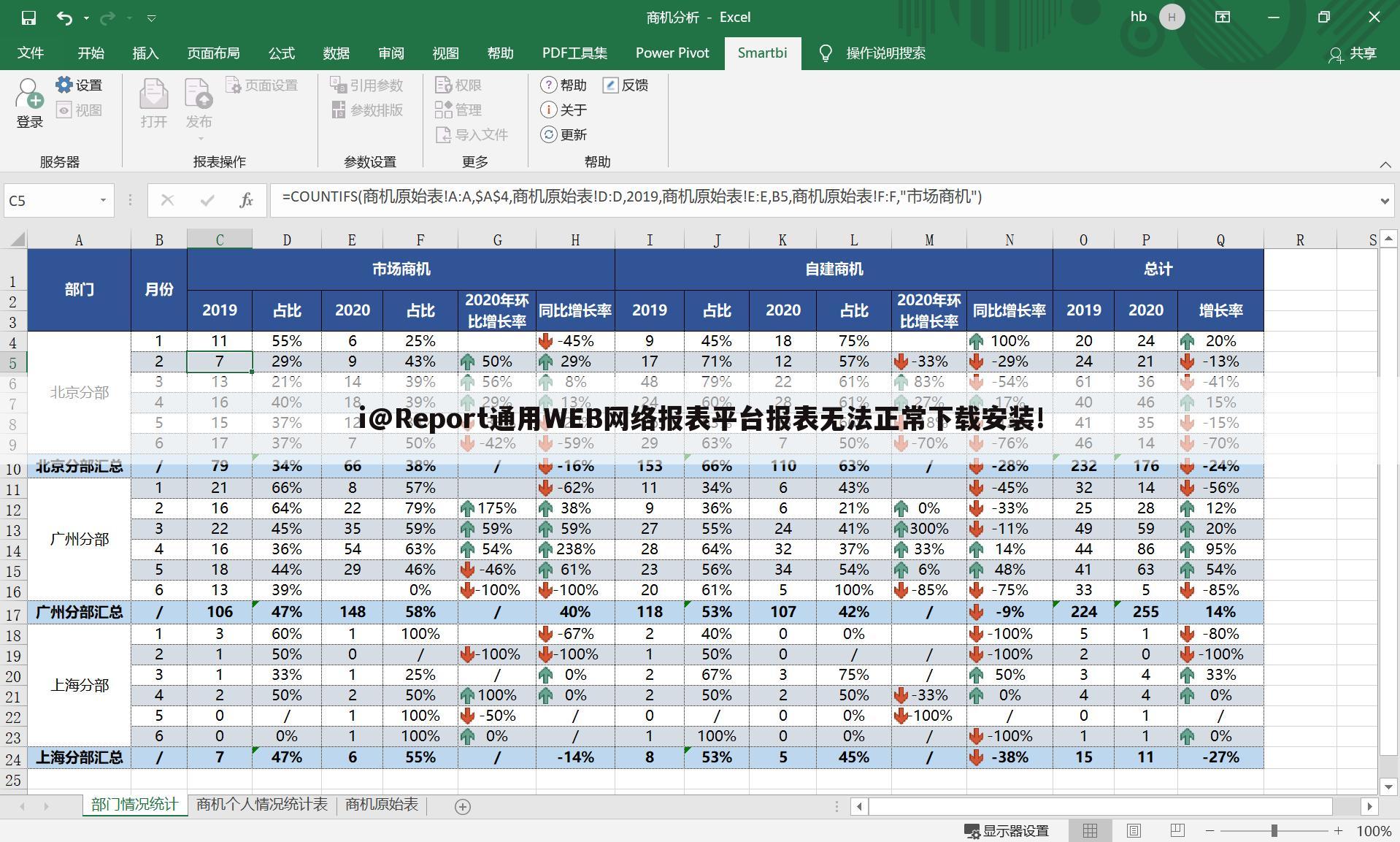Click the 导入文件 import icon

[x=472, y=134]
